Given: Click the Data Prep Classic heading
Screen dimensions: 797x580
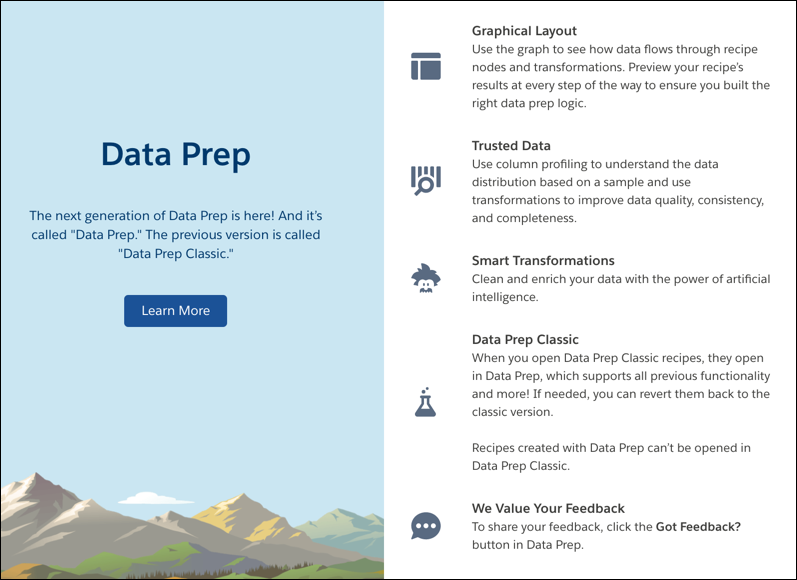Looking at the screenshot, I should tap(525, 340).
